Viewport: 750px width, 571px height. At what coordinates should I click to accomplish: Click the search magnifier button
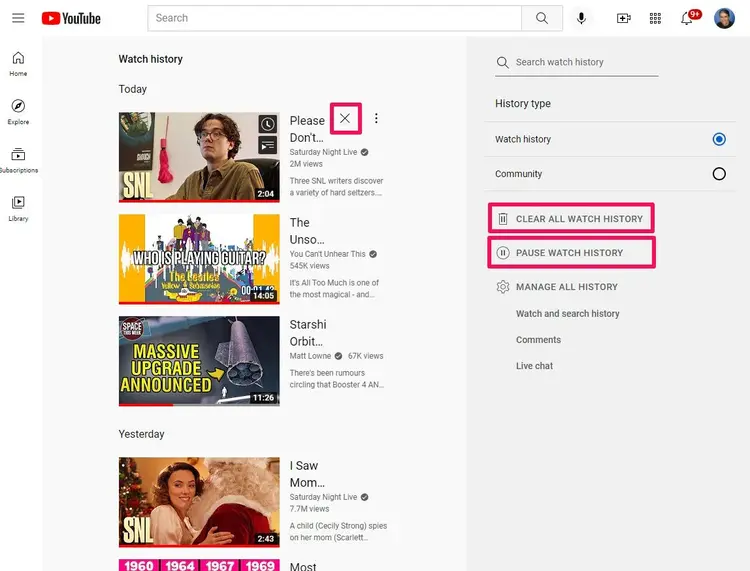542,18
